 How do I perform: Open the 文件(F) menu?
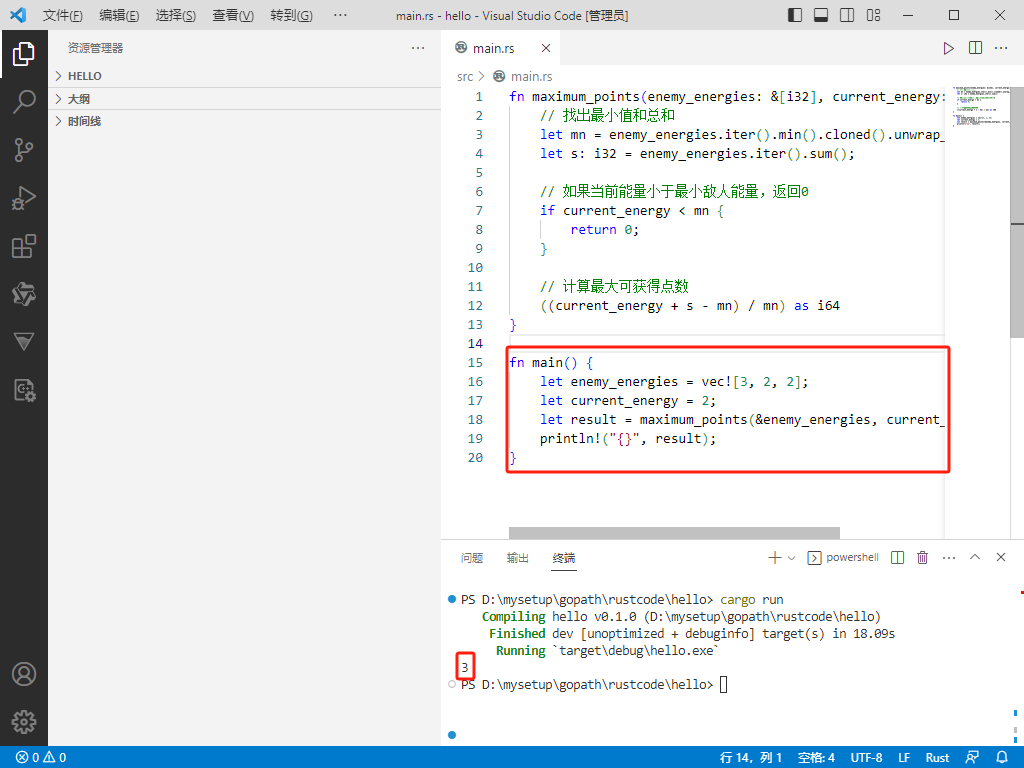coord(63,15)
